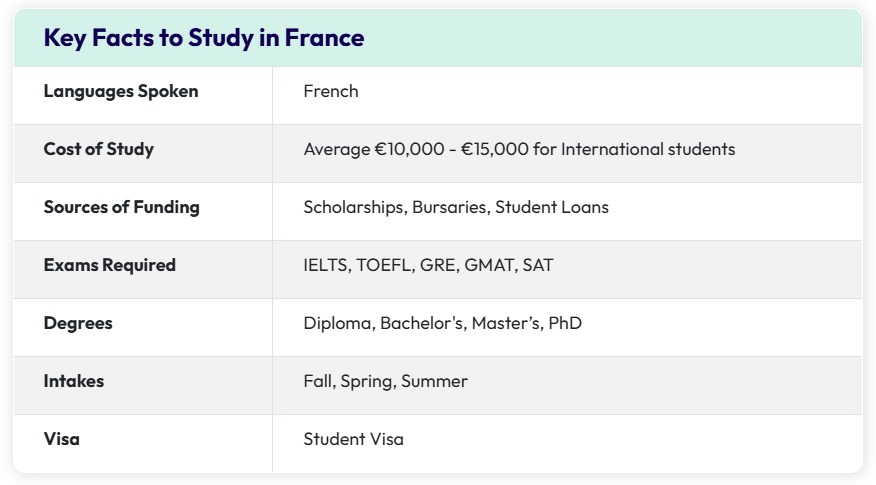Image resolution: width=876 pixels, height=485 pixels.
Task: Click the average €10,000 – €15,000 cost text
Action: [519, 149]
